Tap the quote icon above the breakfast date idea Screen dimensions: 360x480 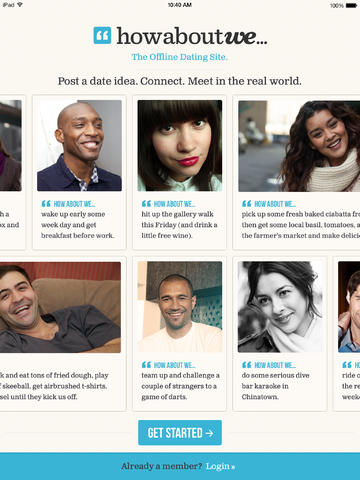(x=46, y=203)
